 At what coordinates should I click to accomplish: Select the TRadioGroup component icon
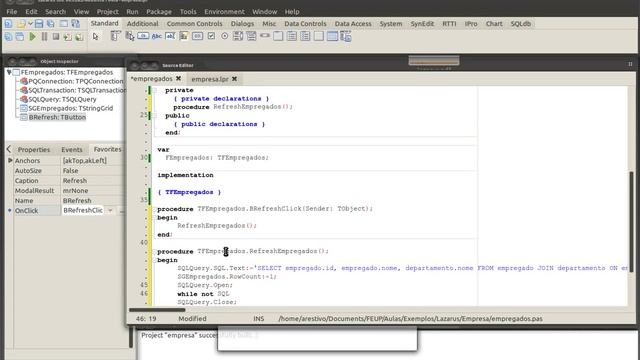click(x=292, y=36)
